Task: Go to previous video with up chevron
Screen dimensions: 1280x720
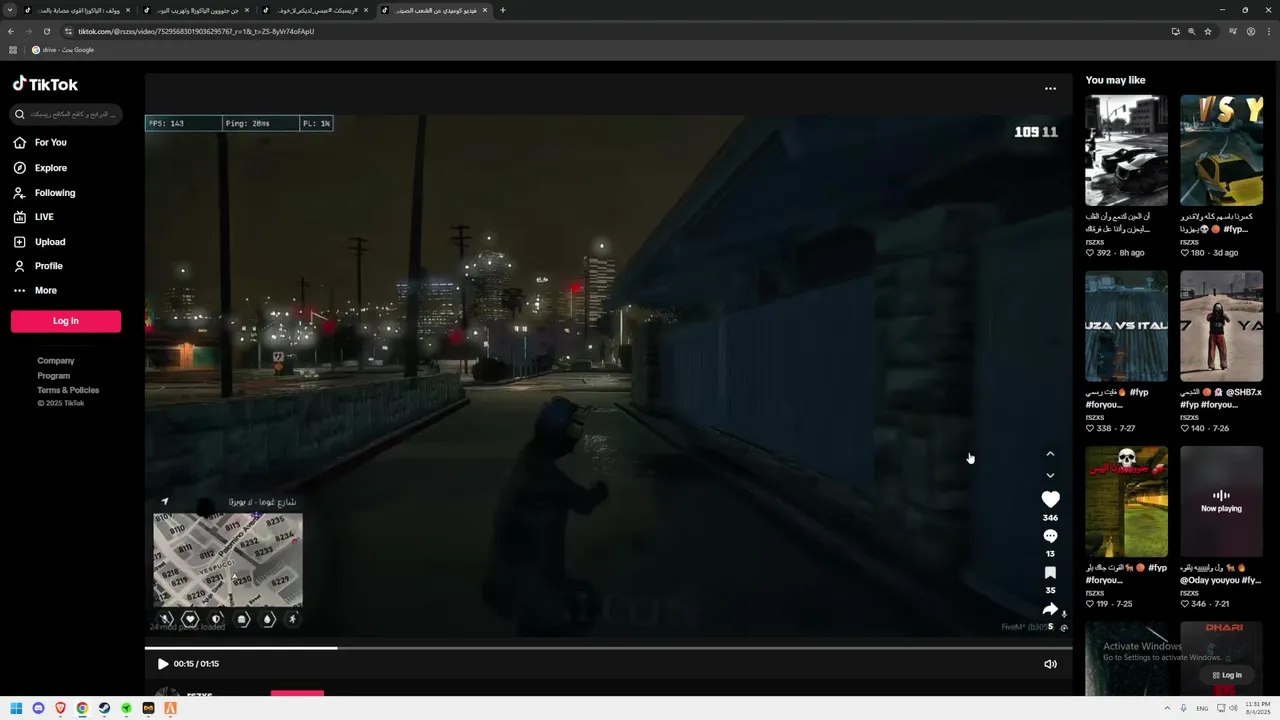Action: click(1050, 454)
